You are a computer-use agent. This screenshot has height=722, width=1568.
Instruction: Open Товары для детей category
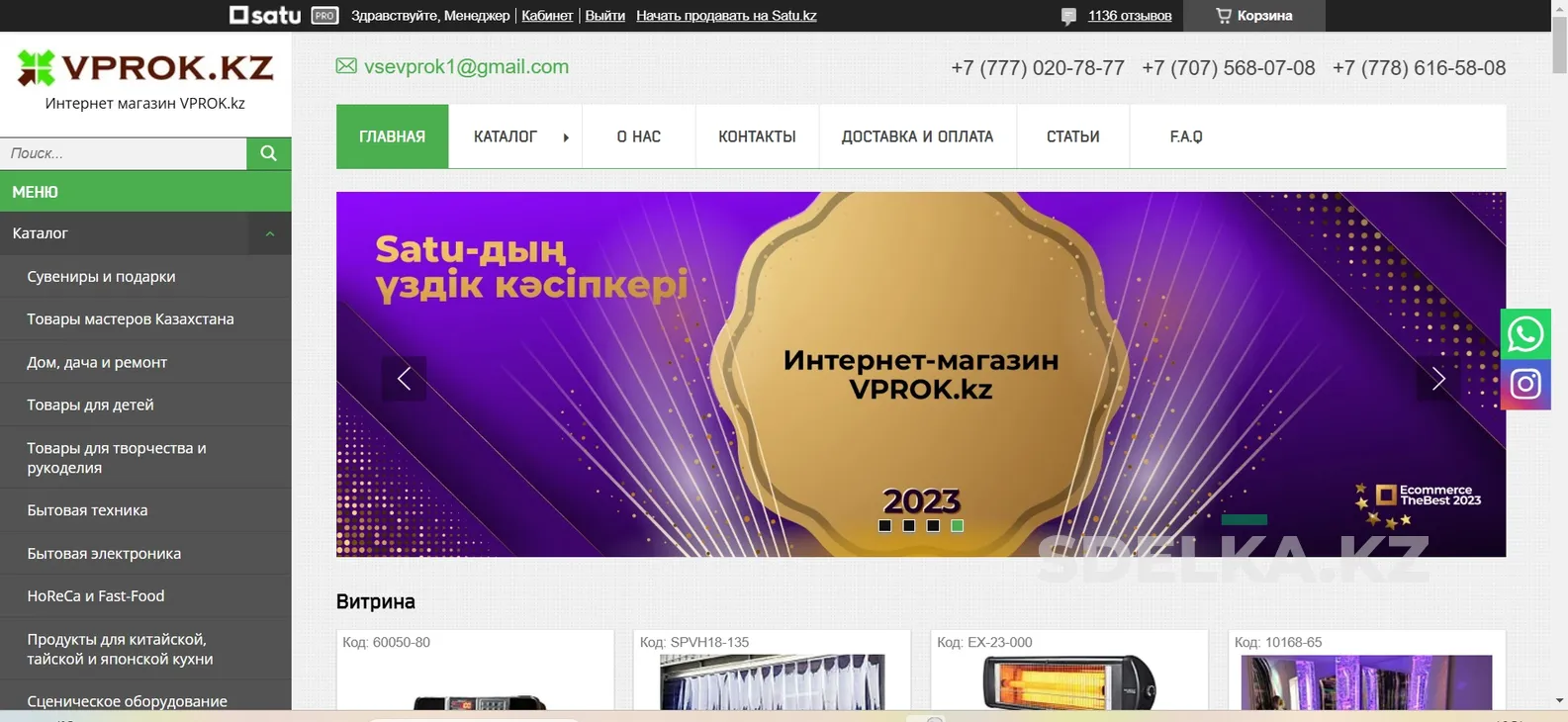pos(145,405)
